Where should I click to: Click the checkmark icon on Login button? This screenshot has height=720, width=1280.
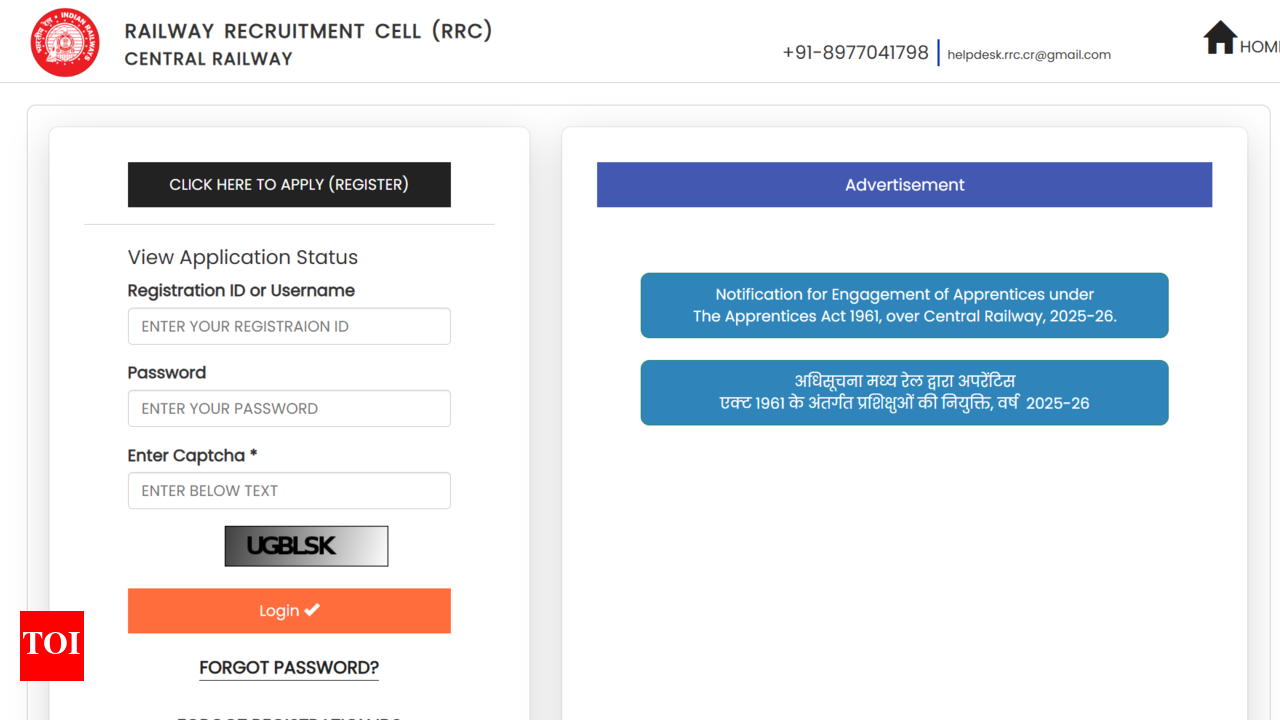tap(312, 610)
